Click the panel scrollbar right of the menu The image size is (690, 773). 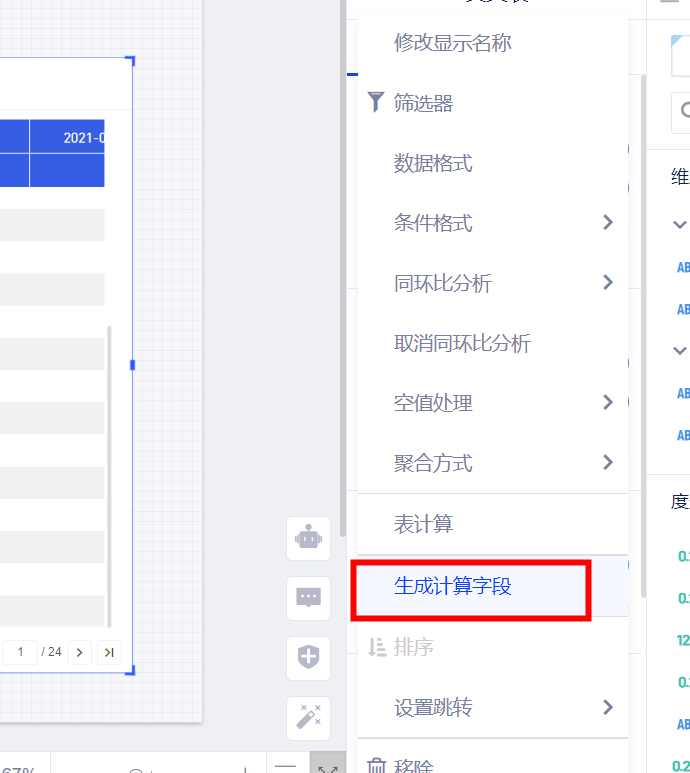click(643, 337)
